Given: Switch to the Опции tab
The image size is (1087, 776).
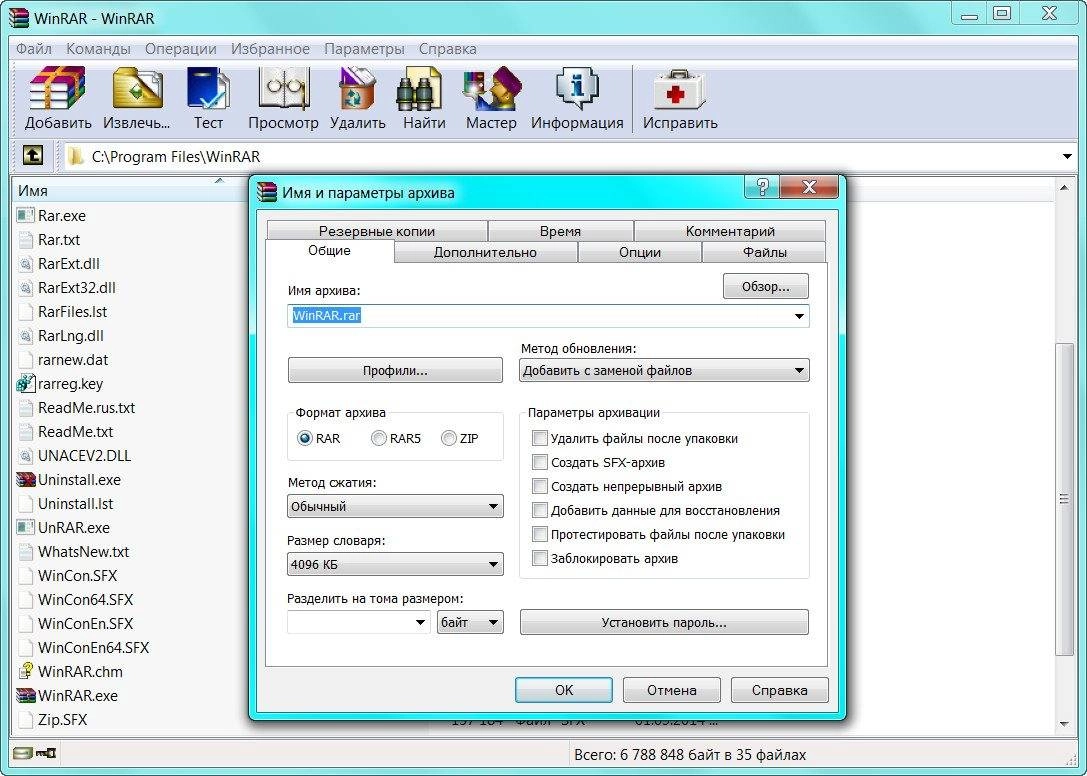Looking at the screenshot, I should (640, 252).
